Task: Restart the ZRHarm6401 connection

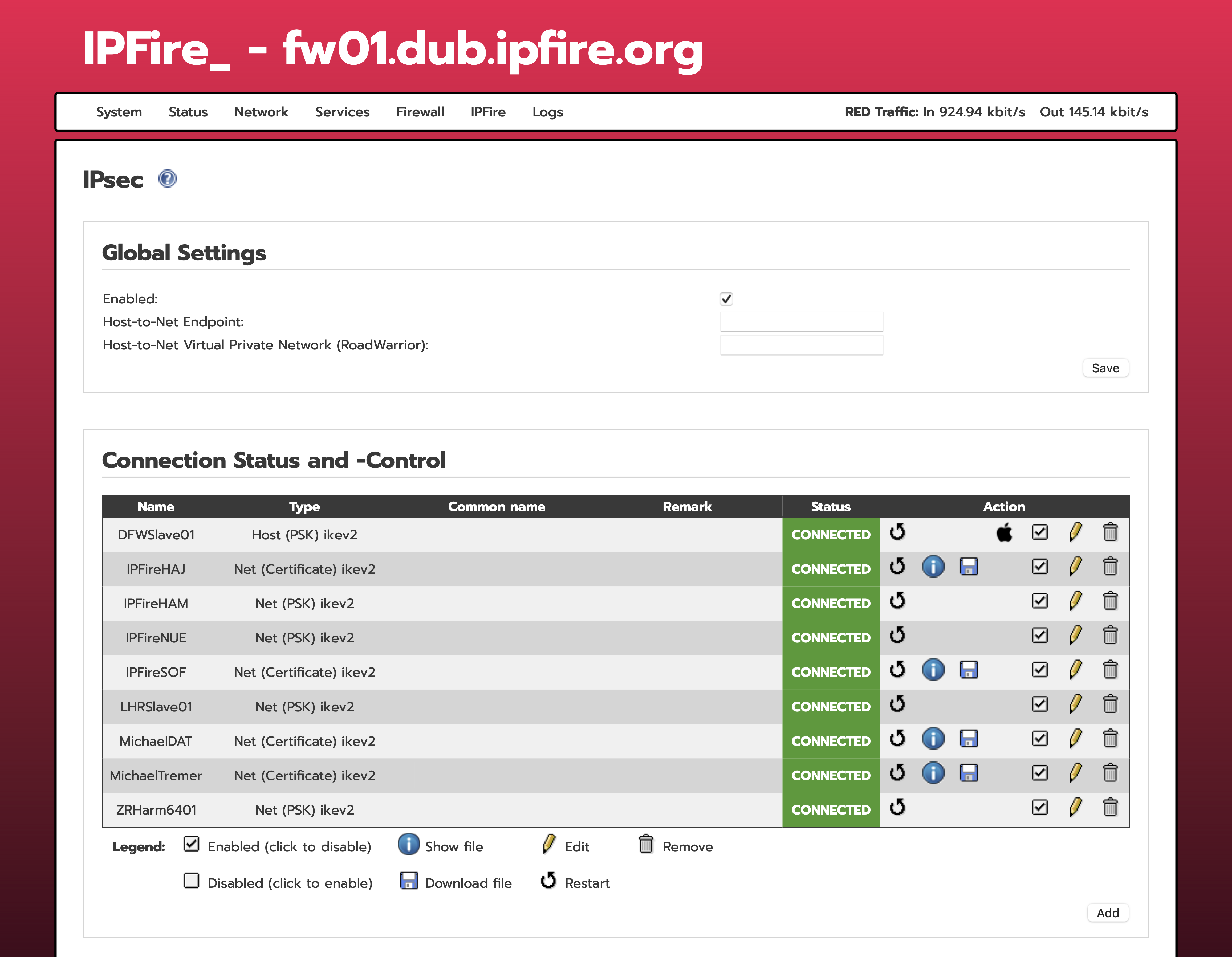Action: coord(897,807)
